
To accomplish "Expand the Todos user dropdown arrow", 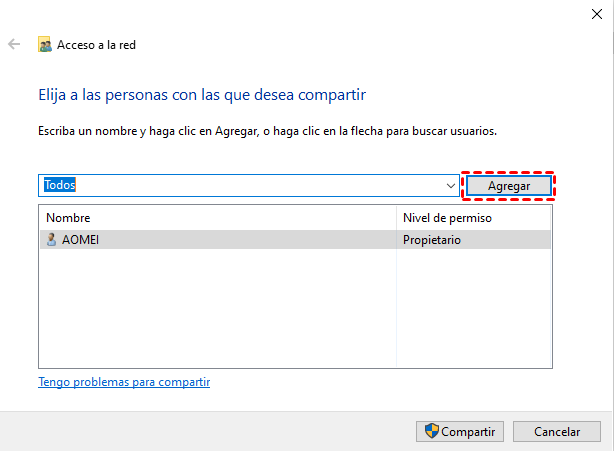I will pyautogui.click(x=450, y=186).
